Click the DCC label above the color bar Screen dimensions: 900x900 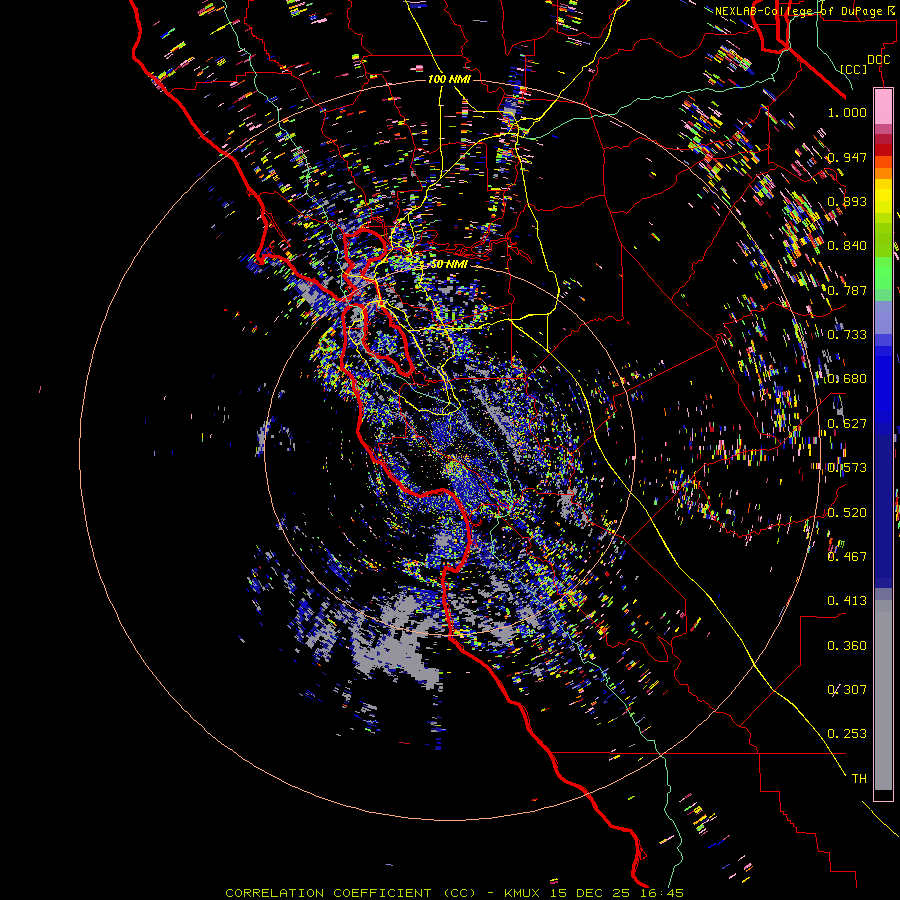point(878,60)
